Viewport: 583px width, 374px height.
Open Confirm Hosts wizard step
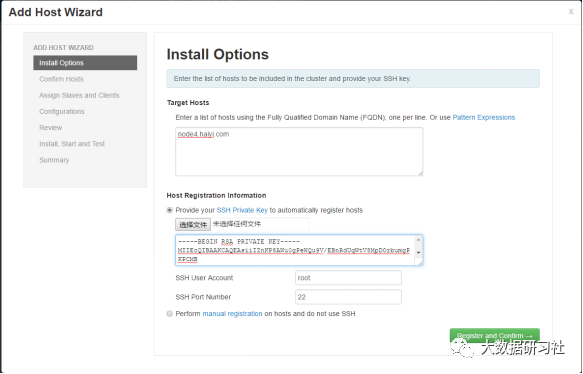(61, 79)
